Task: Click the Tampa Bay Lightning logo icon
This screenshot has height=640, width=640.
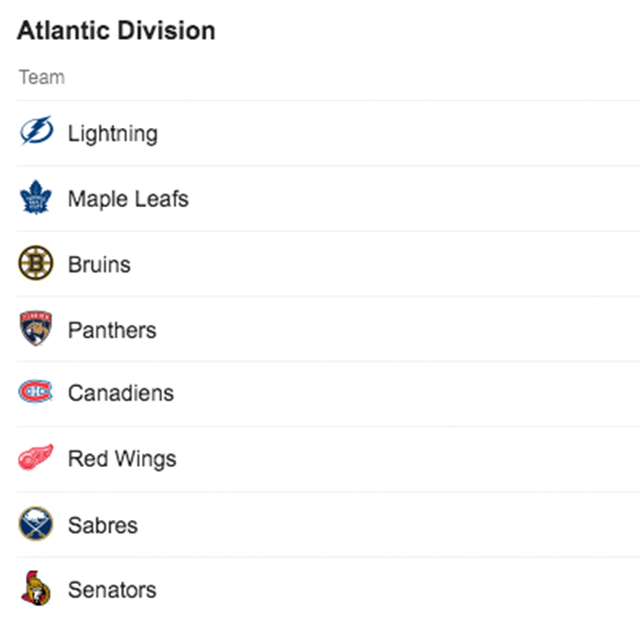Action: (x=35, y=133)
